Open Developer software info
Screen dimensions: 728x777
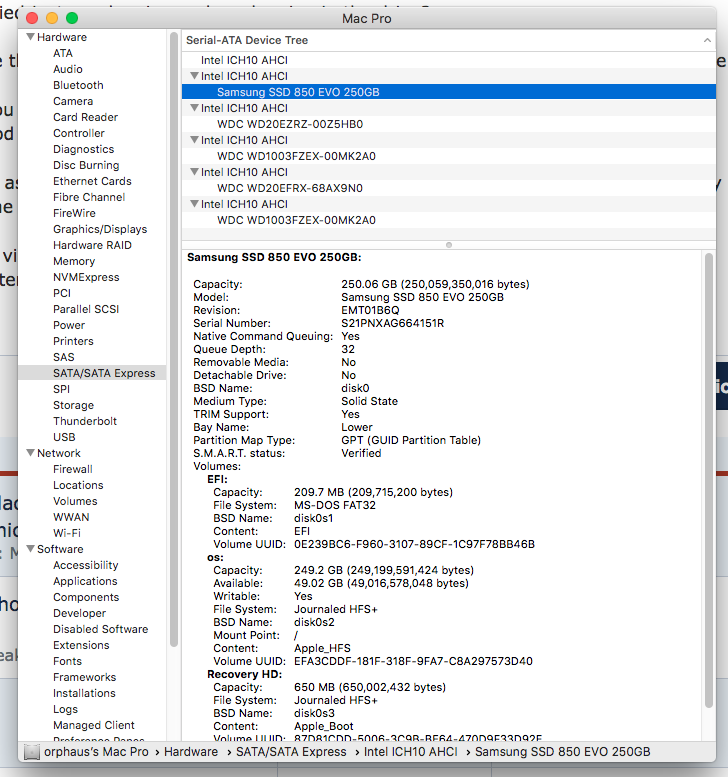(x=79, y=613)
